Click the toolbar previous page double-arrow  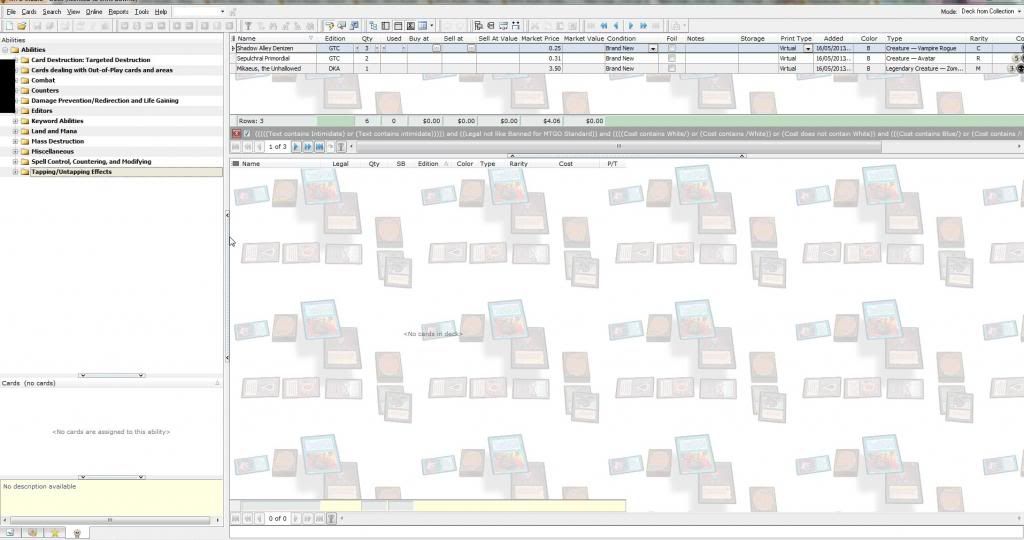coord(604,26)
